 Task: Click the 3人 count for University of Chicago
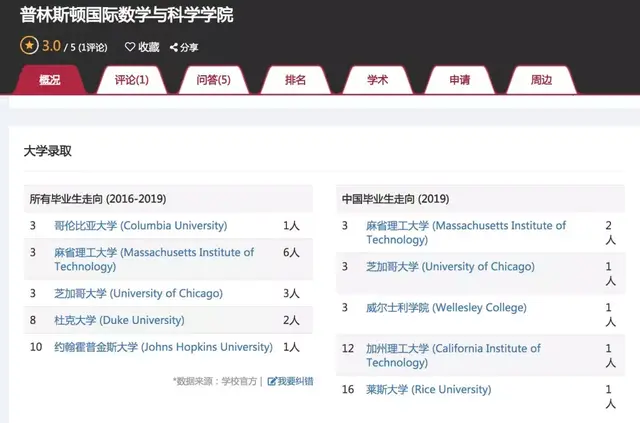291,293
